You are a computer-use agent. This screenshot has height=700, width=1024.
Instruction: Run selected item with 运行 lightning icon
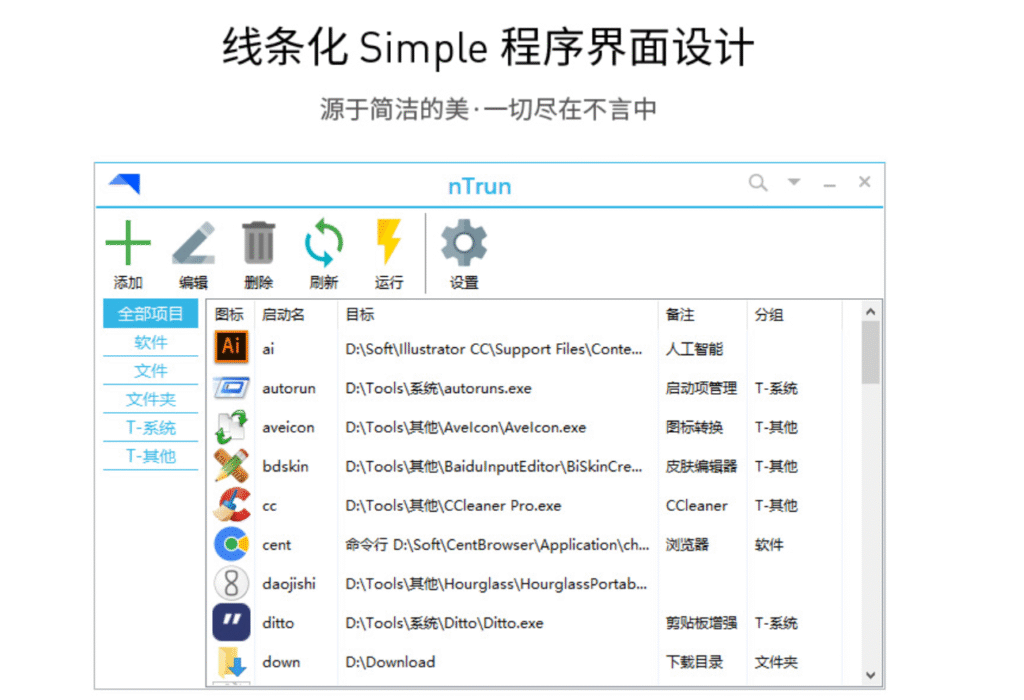389,242
